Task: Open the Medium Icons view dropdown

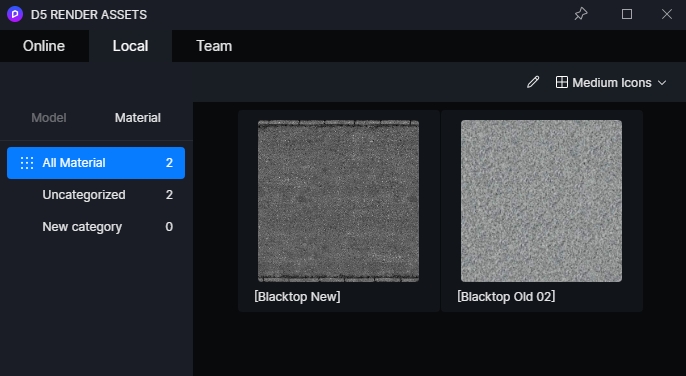Action: click(x=611, y=82)
